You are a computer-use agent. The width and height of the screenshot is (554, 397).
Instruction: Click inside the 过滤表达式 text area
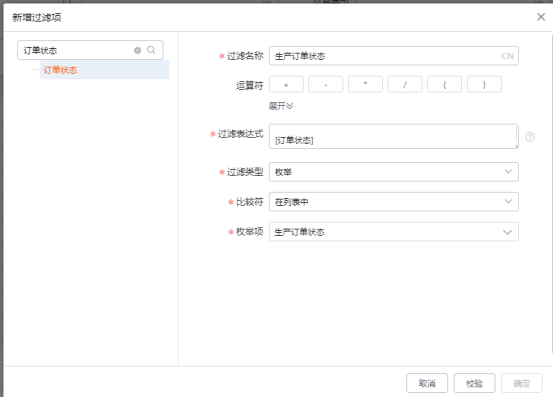[x=394, y=136]
